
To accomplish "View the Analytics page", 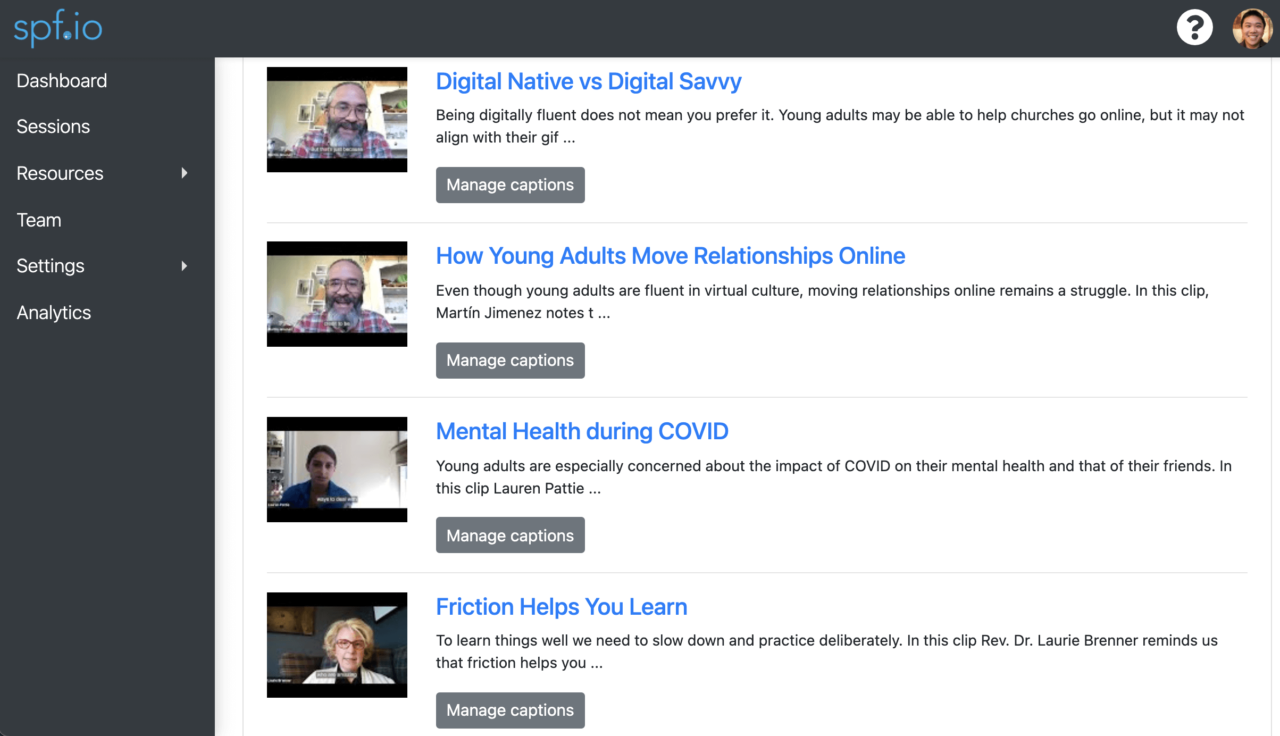I will (53, 312).
